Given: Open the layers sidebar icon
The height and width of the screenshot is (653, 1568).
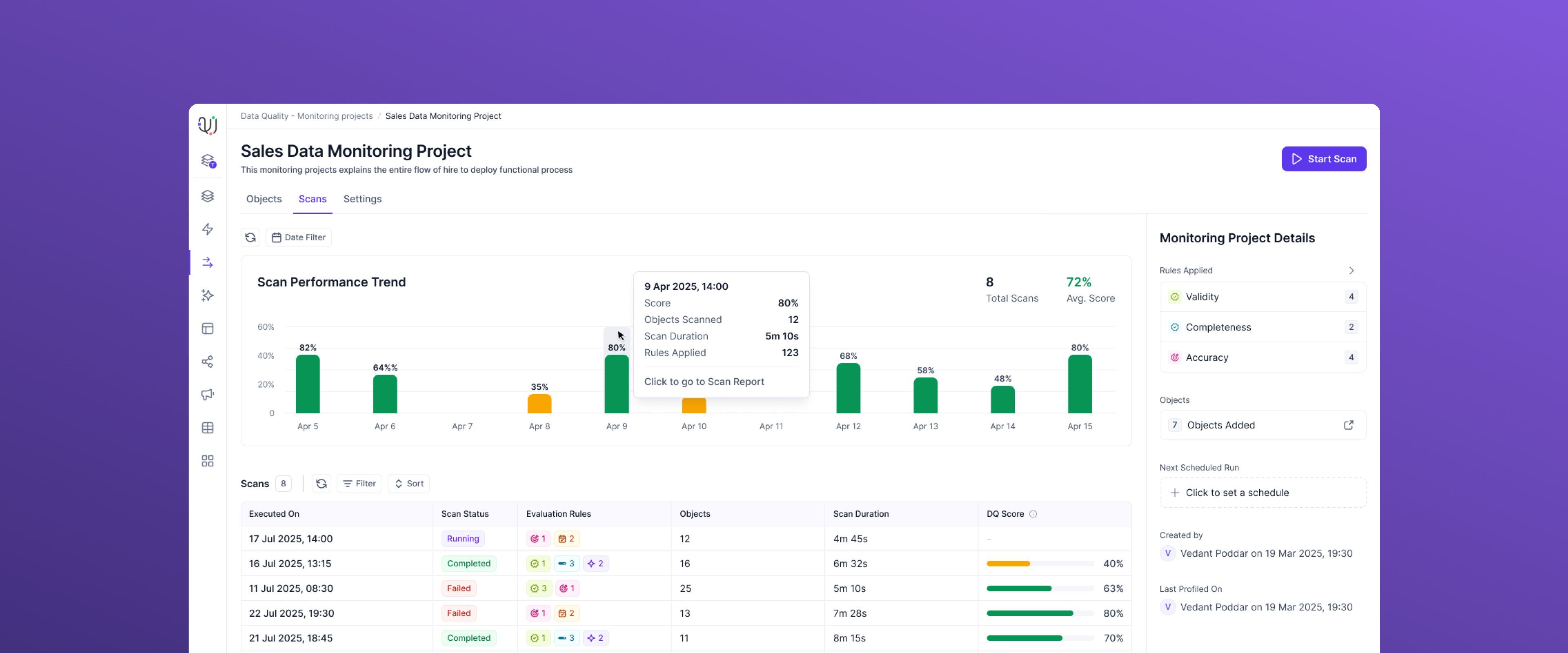Looking at the screenshot, I should (x=207, y=196).
